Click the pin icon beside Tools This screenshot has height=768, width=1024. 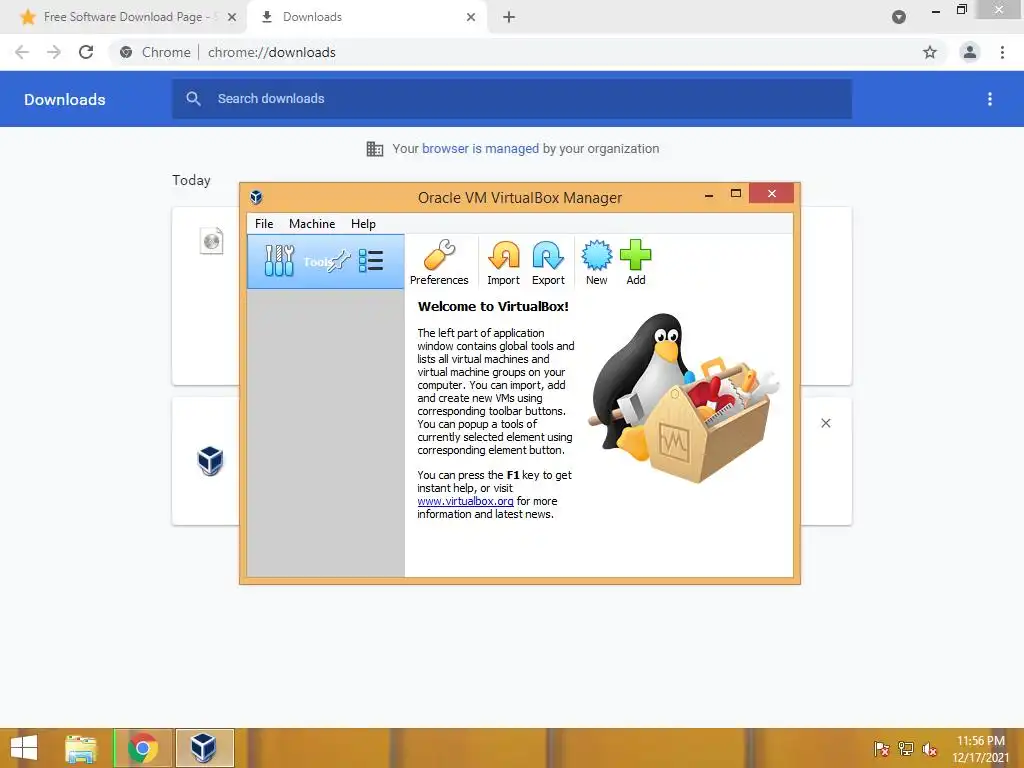tap(339, 261)
